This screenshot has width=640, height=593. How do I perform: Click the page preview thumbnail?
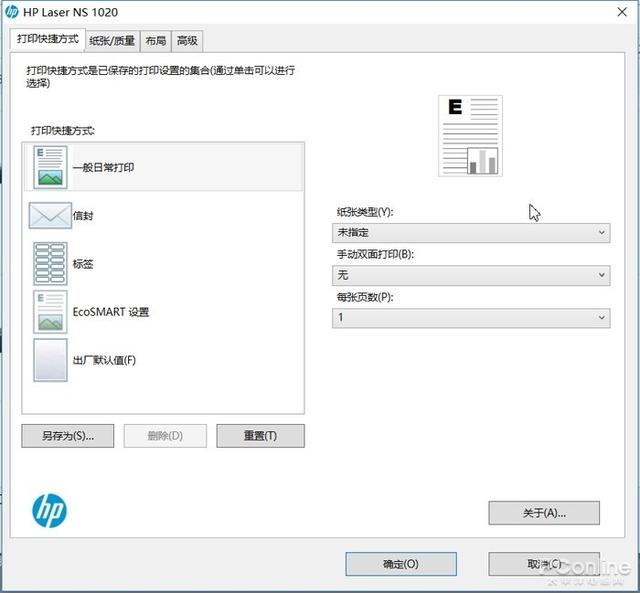pos(470,136)
